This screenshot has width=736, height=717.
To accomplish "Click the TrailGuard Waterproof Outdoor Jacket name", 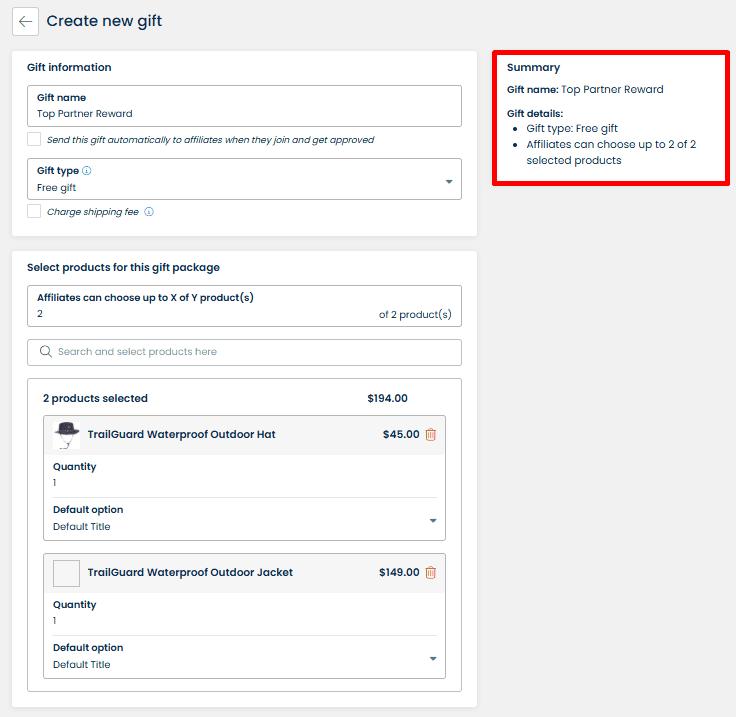I will coord(190,573).
